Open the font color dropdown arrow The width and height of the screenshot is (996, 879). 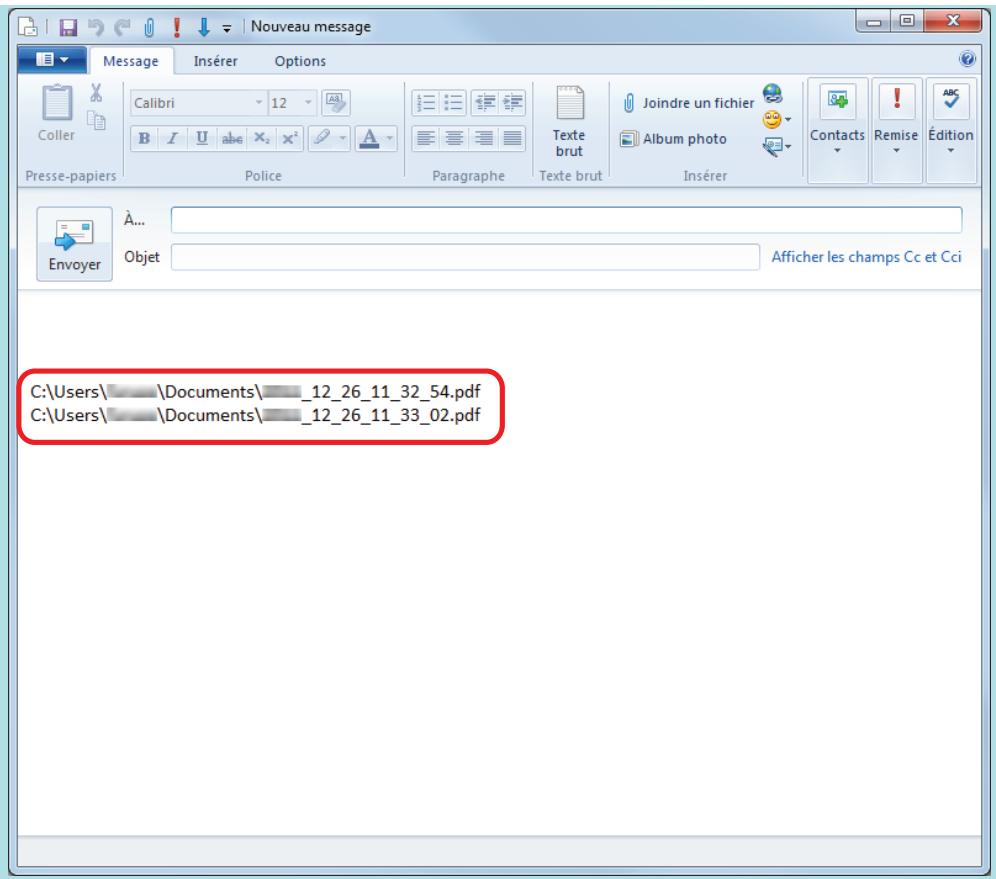click(390, 138)
